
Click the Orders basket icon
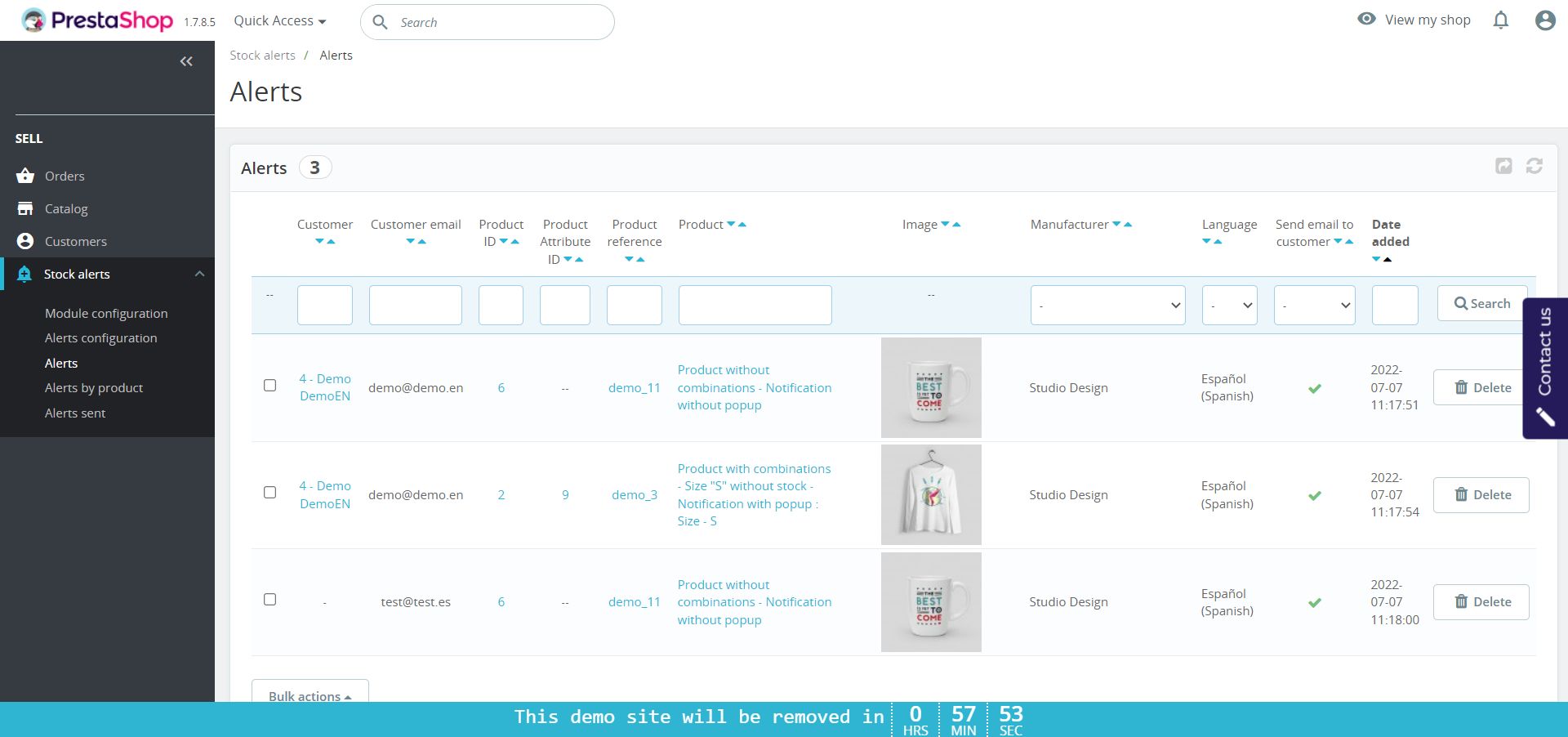[x=25, y=176]
